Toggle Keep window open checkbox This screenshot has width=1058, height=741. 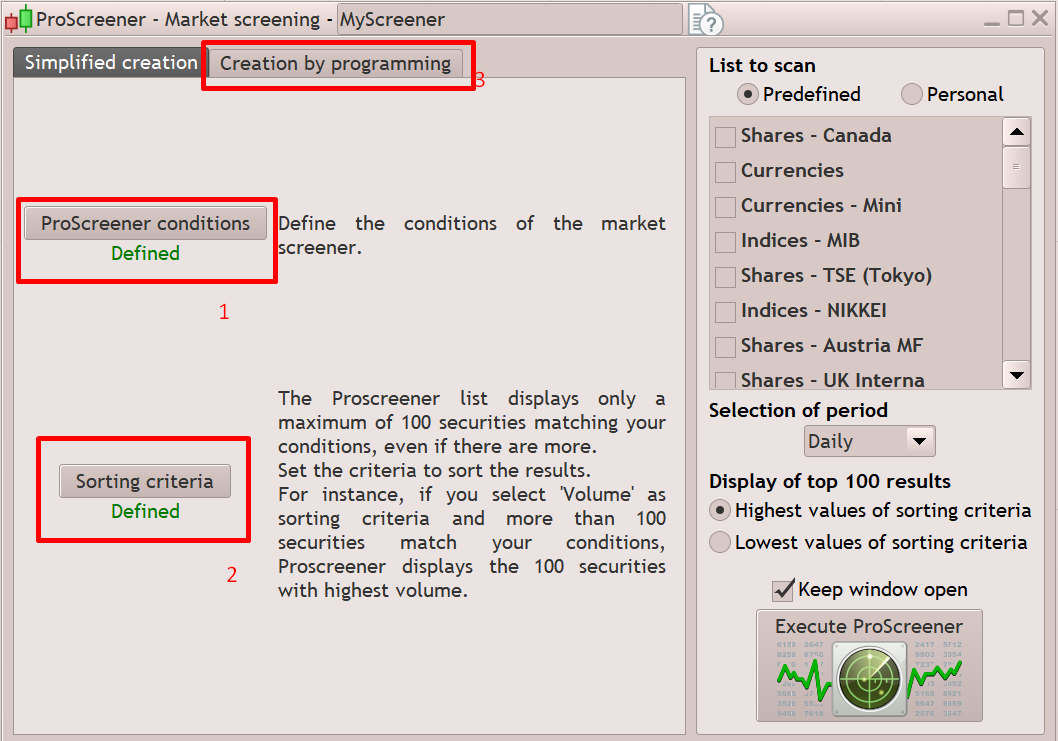tap(783, 590)
